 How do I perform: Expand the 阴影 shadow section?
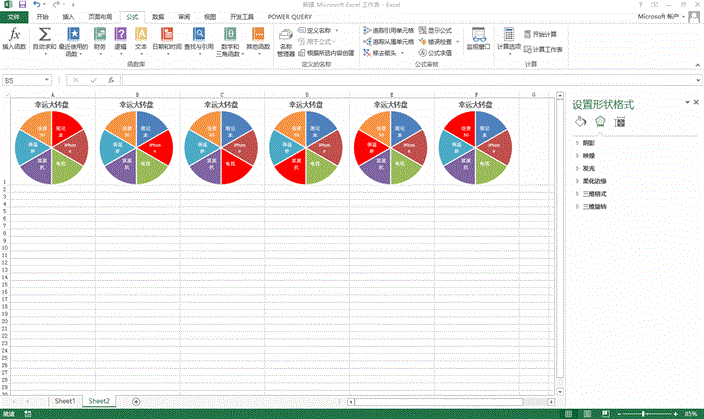point(591,143)
